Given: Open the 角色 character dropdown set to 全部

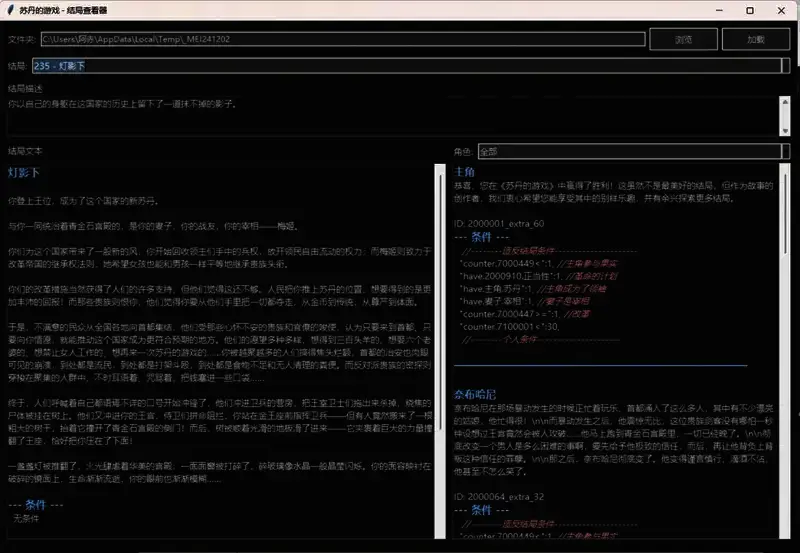Looking at the screenshot, I should (634, 151).
